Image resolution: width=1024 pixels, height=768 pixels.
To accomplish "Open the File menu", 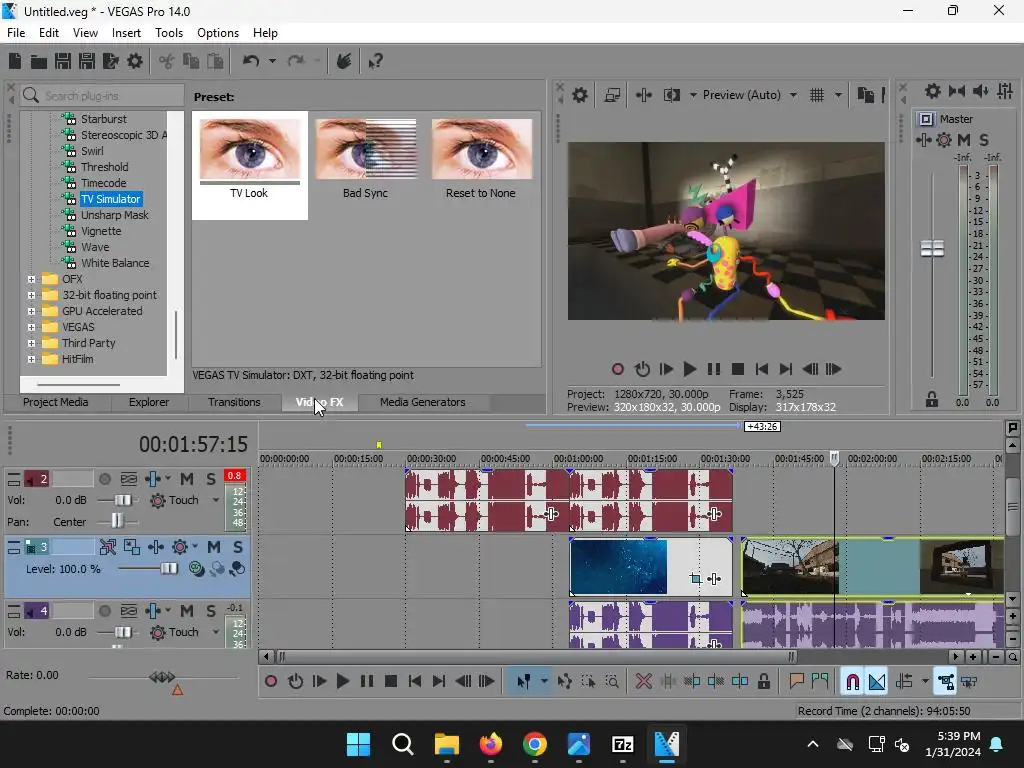I will 16,33.
